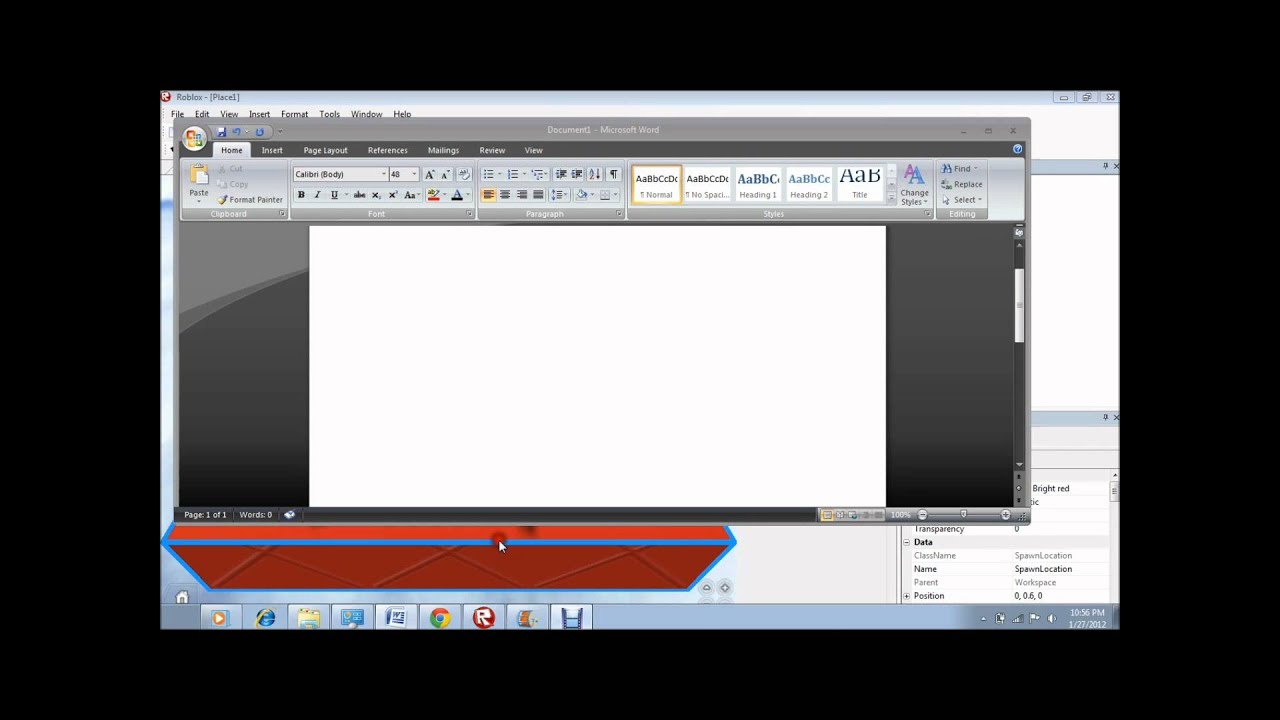Open the Calibri (Body) font name dropdown
Image resolution: width=1280 pixels, height=720 pixels.
tap(383, 174)
